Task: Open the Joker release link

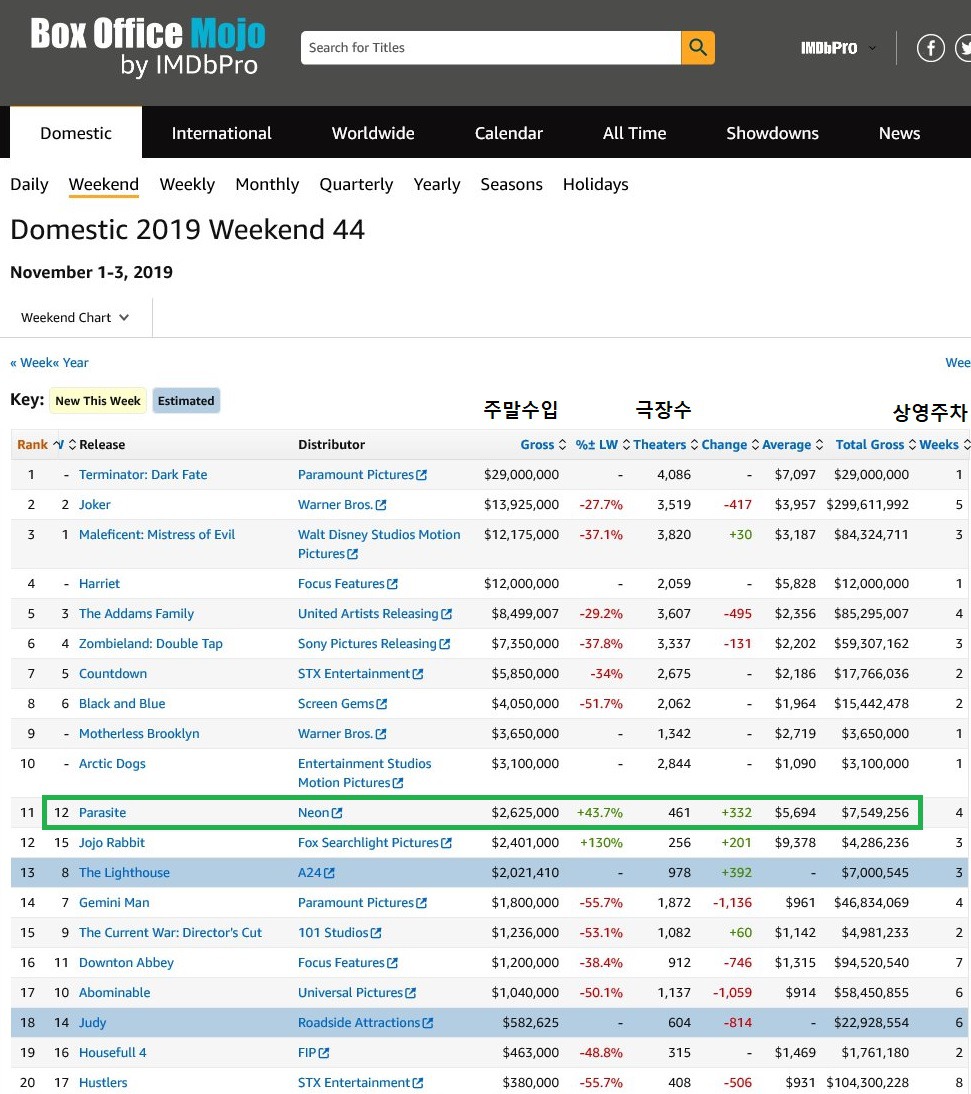Action: pyautogui.click(x=95, y=505)
